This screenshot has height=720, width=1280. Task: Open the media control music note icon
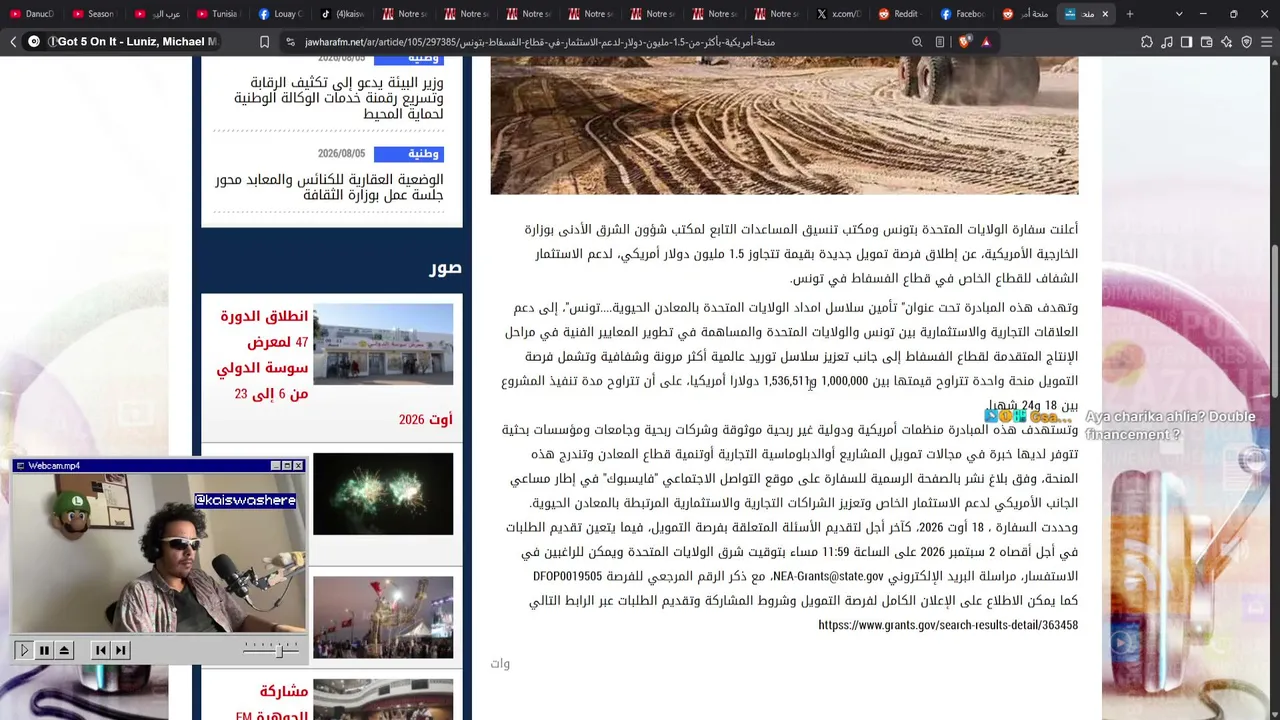(x=1167, y=42)
